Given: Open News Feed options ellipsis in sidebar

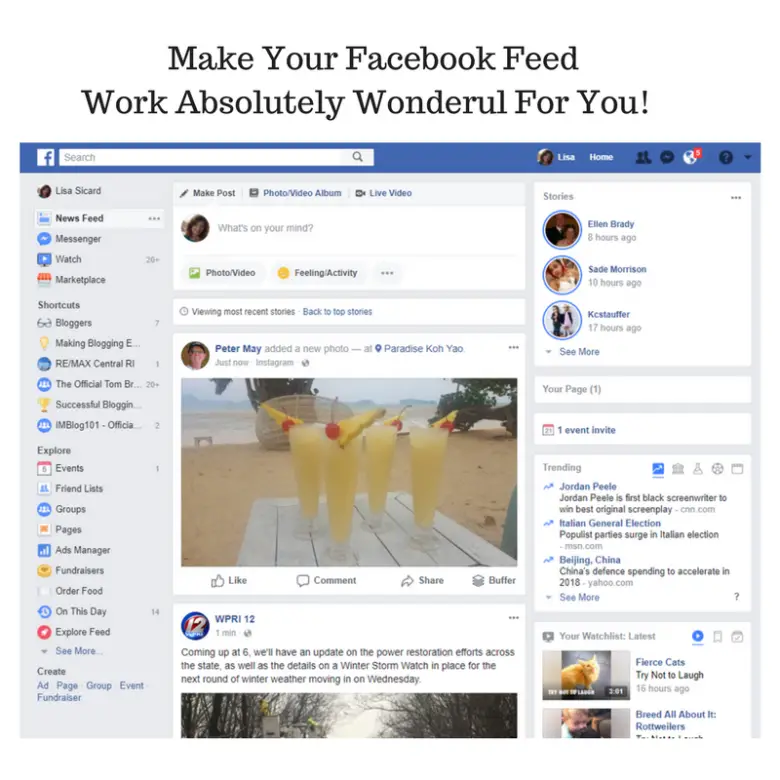Looking at the screenshot, I should (154, 218).
